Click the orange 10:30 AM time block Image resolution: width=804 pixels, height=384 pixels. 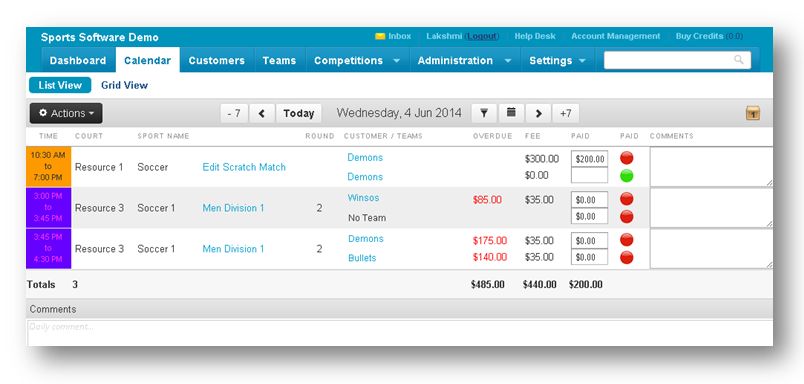[48, 167]
